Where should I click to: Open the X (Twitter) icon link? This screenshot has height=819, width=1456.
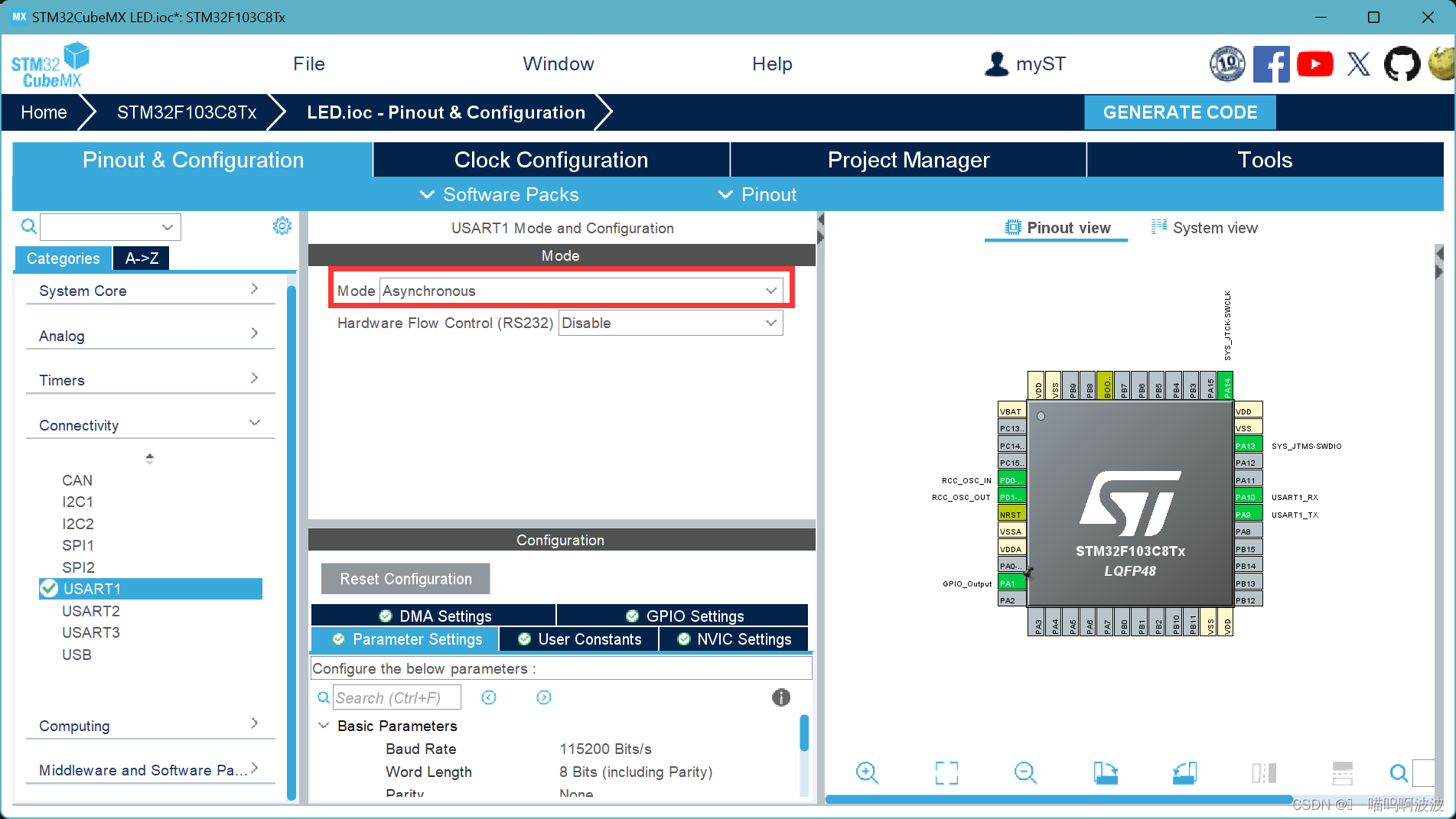click(1359, 63)
